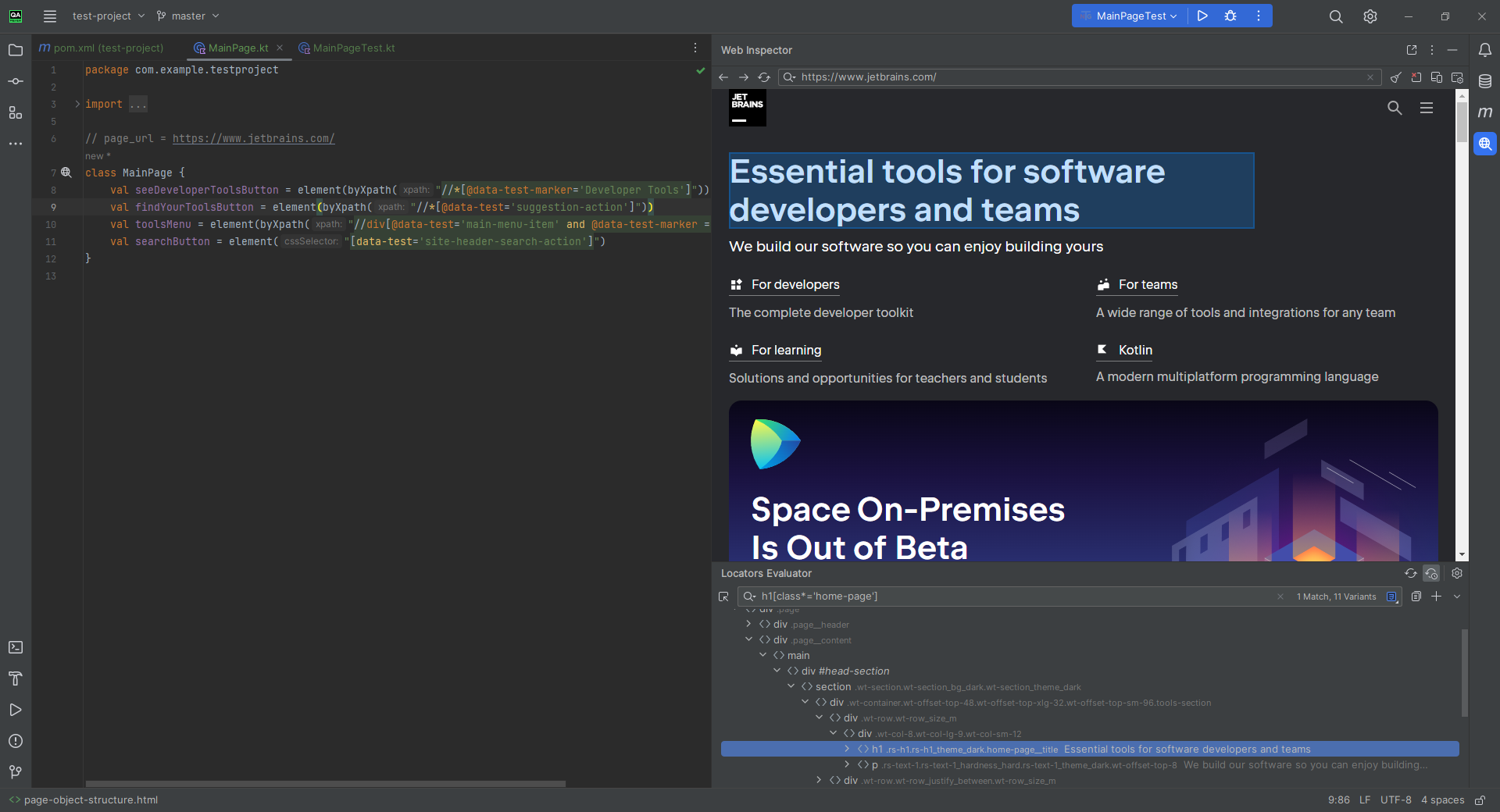Open more run actions menu

1259,16
